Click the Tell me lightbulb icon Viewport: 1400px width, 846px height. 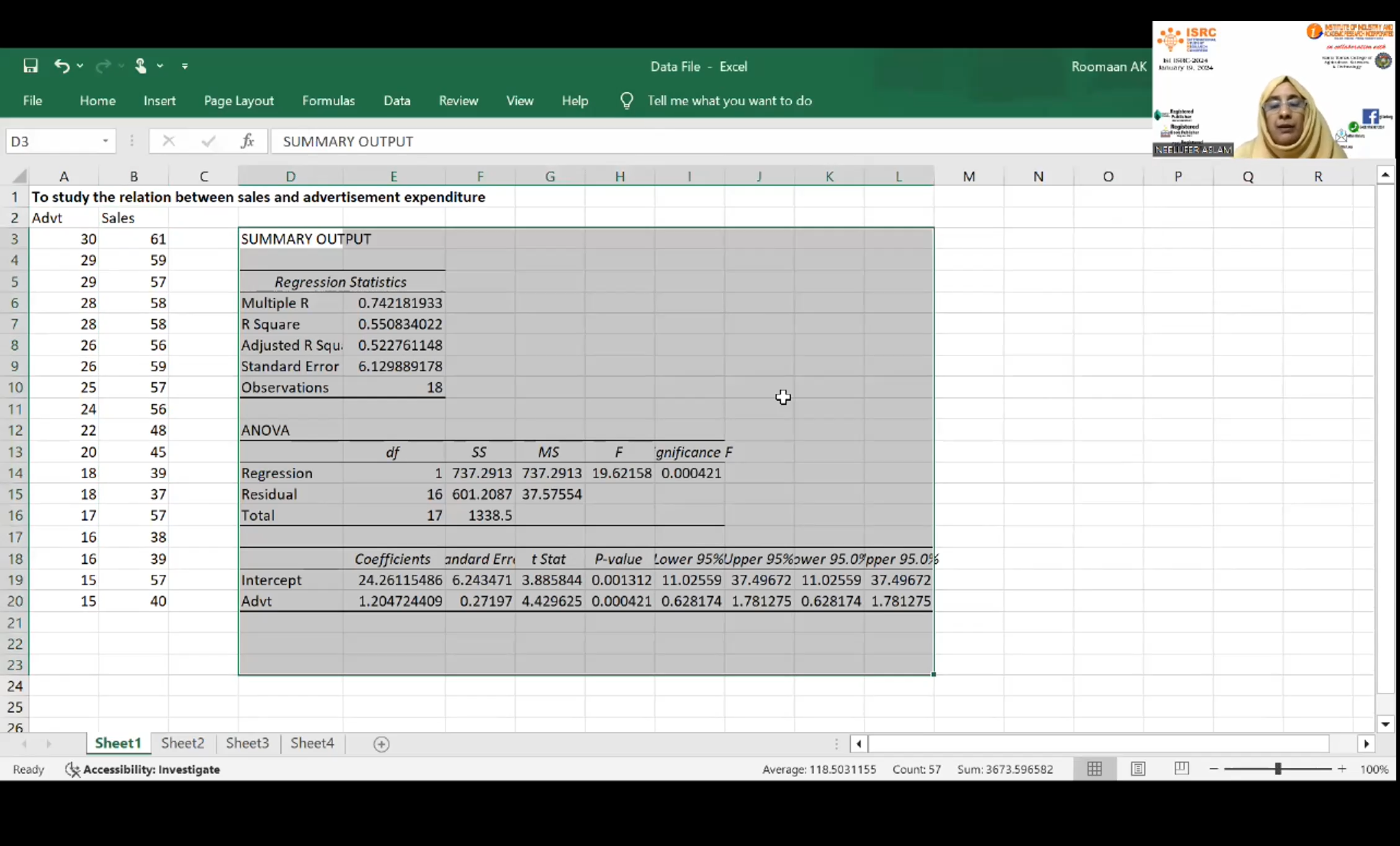pos(627,100)
